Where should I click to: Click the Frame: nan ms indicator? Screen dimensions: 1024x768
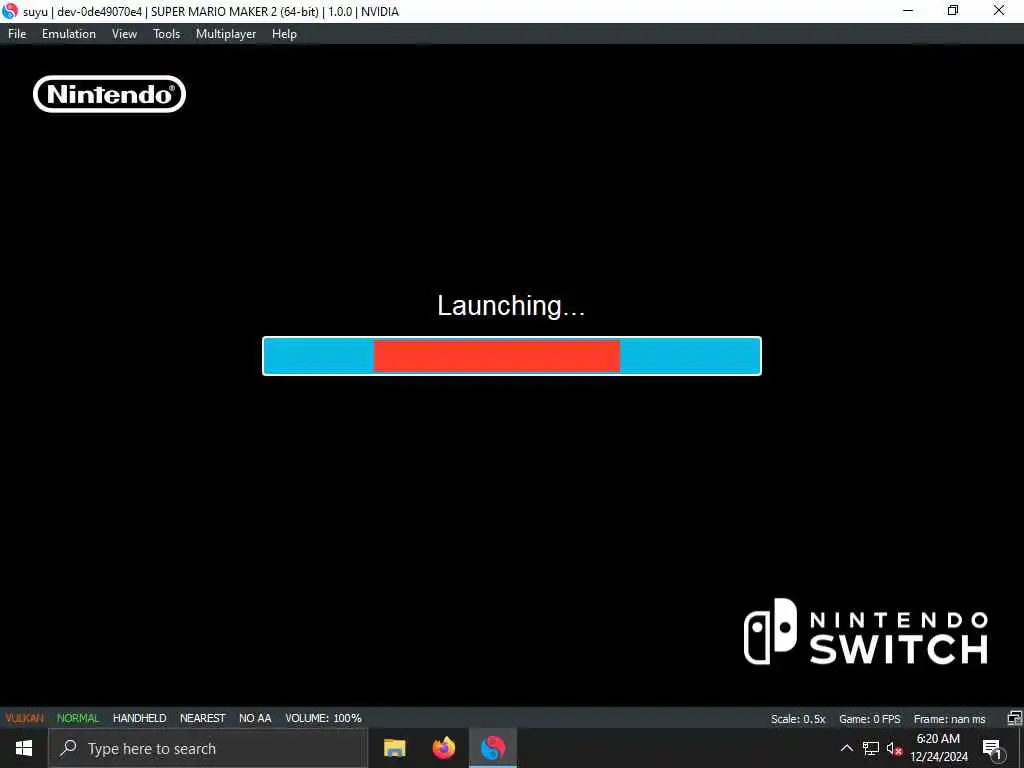point(950,719)
